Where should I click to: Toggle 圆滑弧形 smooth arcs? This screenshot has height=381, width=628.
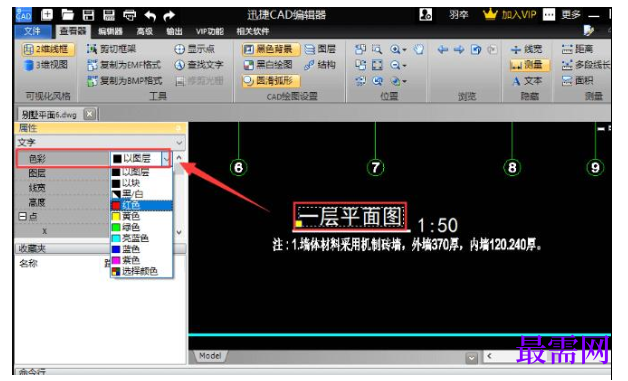[271, 81]
